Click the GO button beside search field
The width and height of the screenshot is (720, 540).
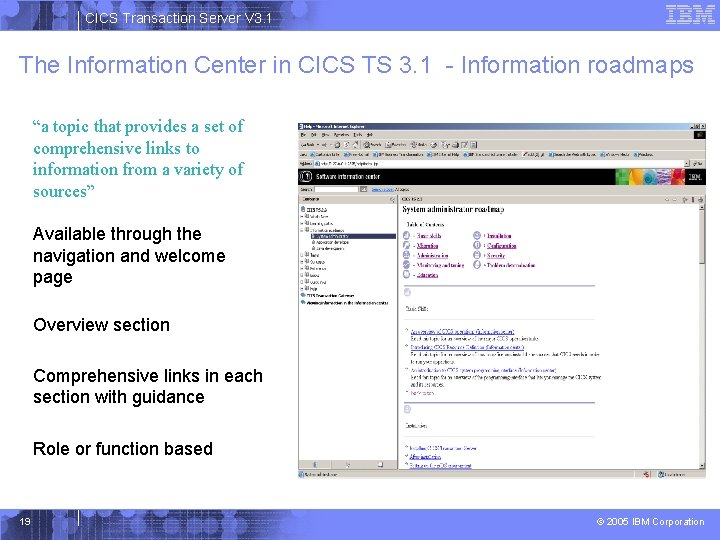pyautogui.click(x=363, y=189)
